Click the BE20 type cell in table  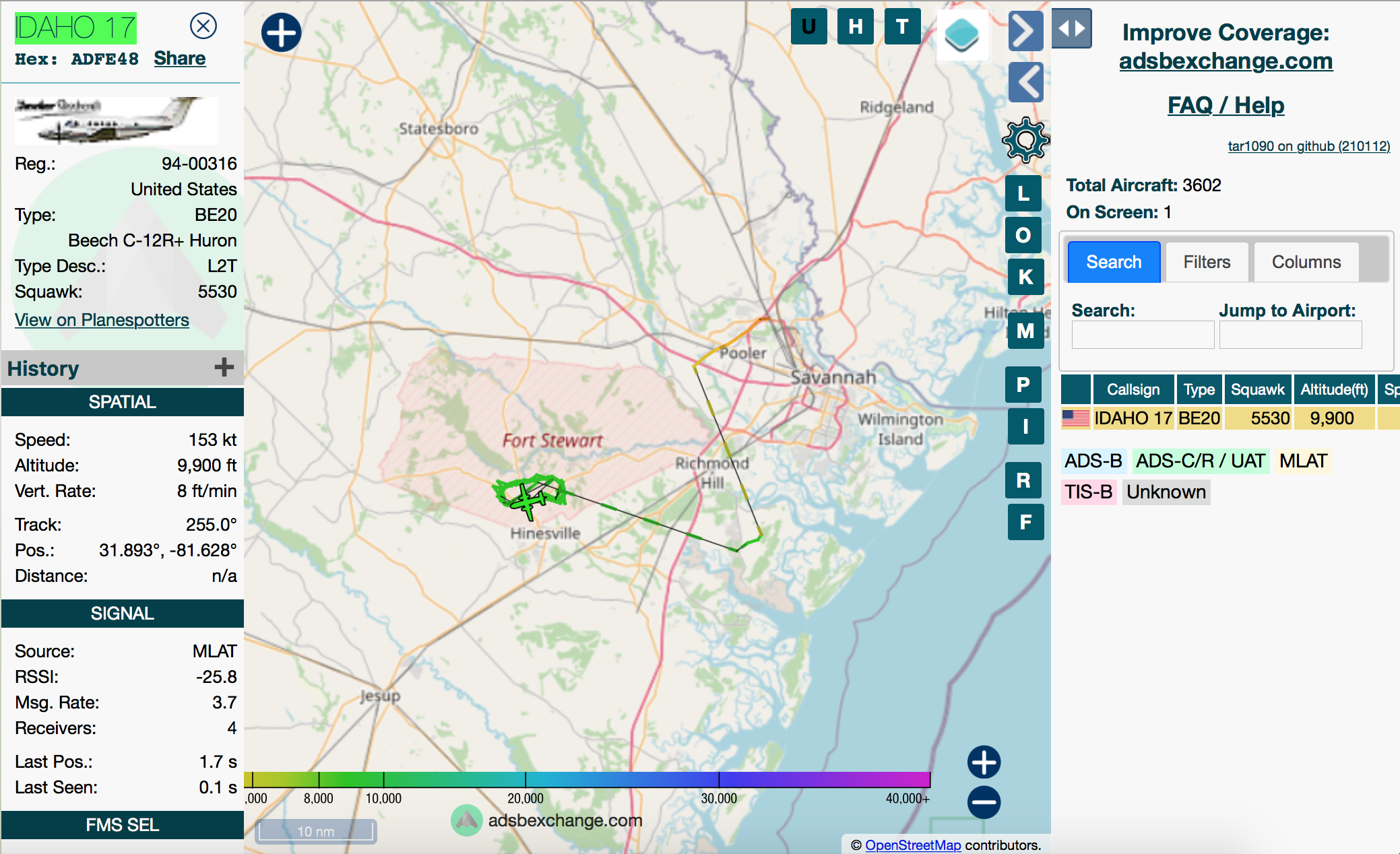[1199, 418]
